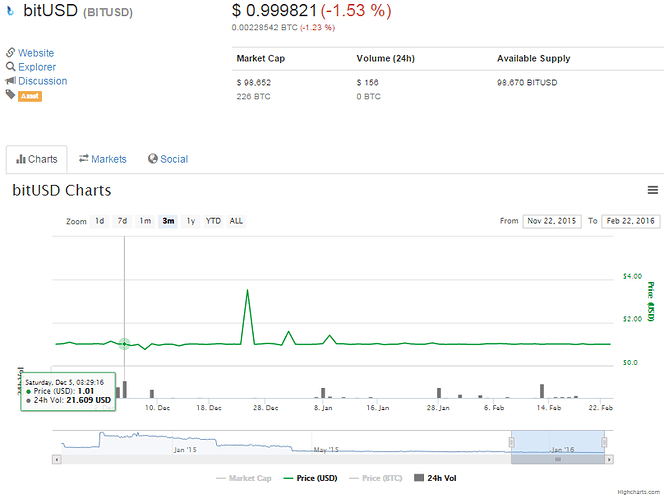Click the 98,670 BITUSD supply value
This screenshot has width=664, height=499.
[x=527, y=83]
